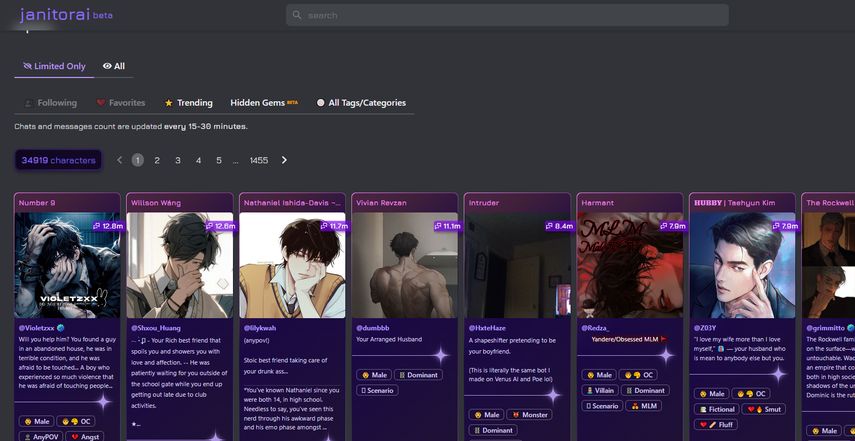Click the 34919 characters badge
This screenshot has width=855, height=441.
click(58, 160)
